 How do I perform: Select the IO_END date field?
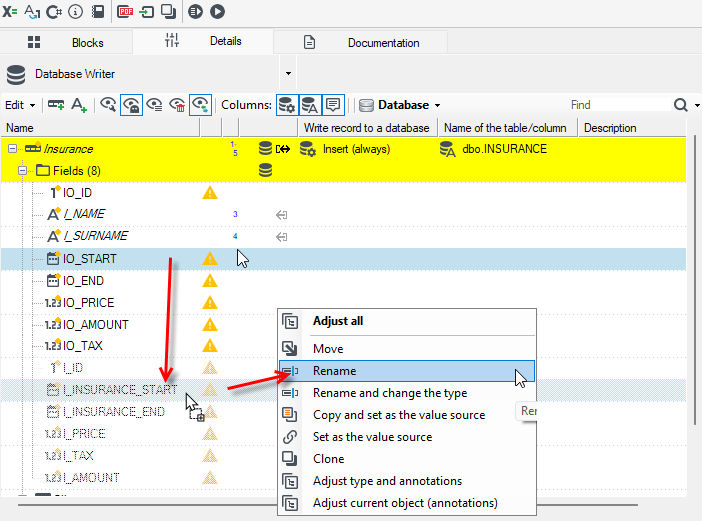83,281
